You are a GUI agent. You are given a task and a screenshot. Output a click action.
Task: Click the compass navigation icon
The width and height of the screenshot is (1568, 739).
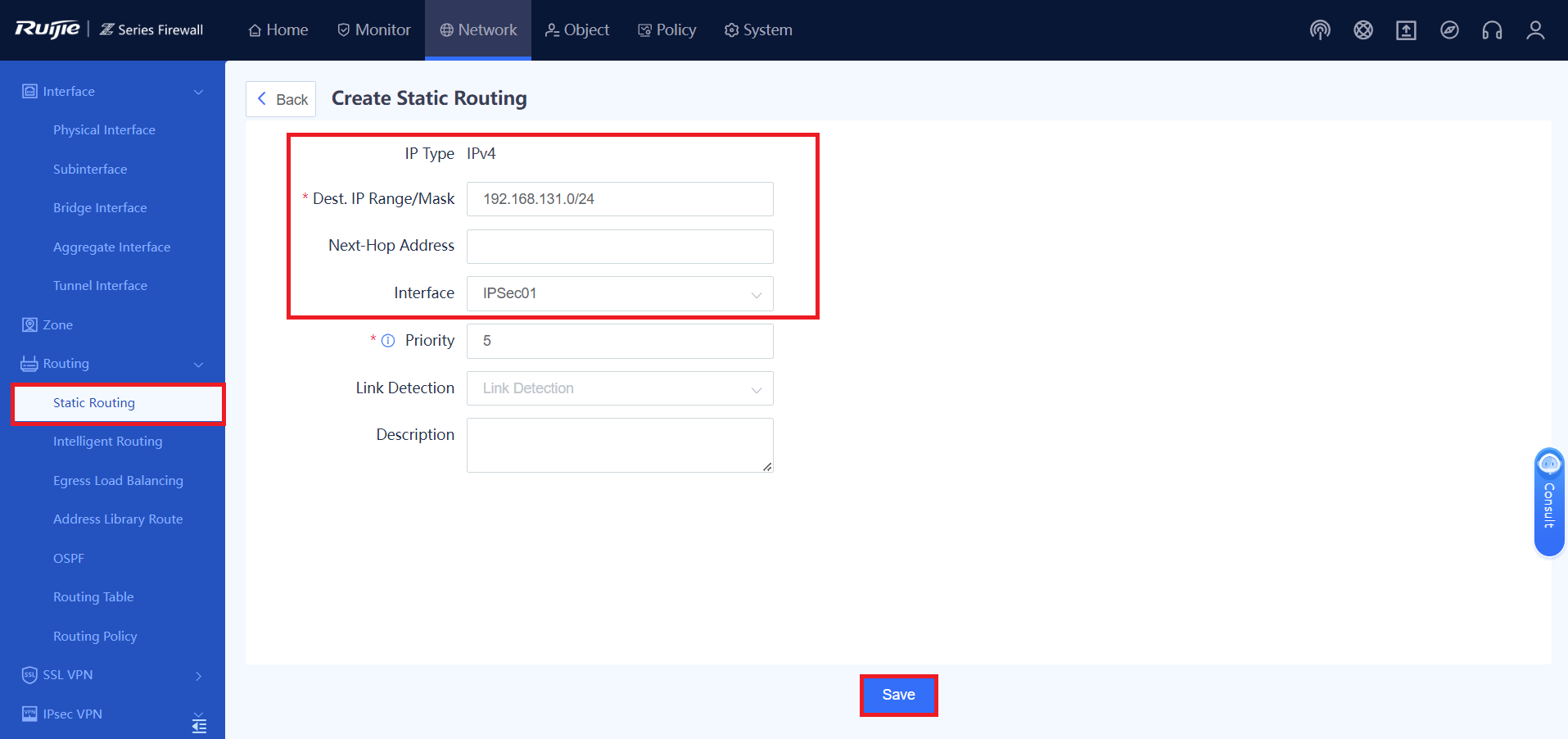pos(1449,30)
